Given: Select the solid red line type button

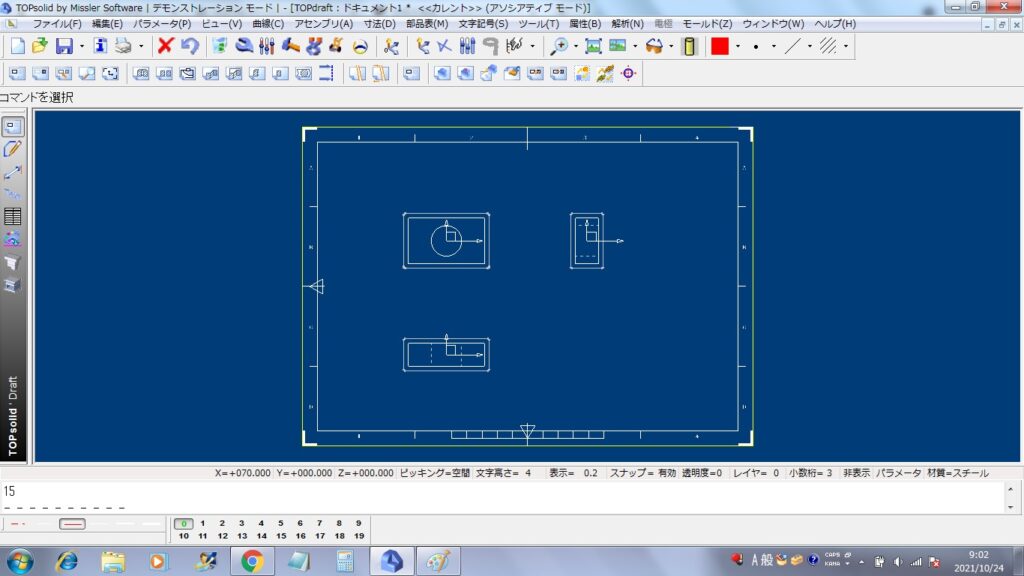Looking at the screenshot, I should pos(72,524).
